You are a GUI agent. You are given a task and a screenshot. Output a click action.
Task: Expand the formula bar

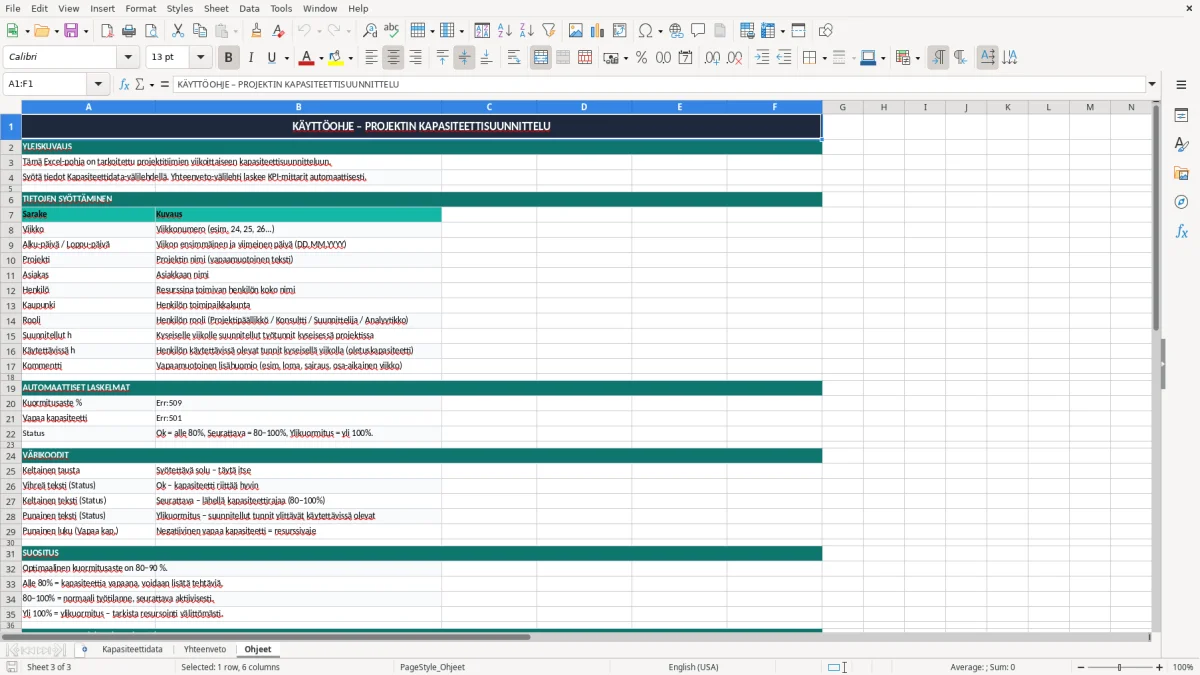pyautogui.click(x=1153, y=85)
